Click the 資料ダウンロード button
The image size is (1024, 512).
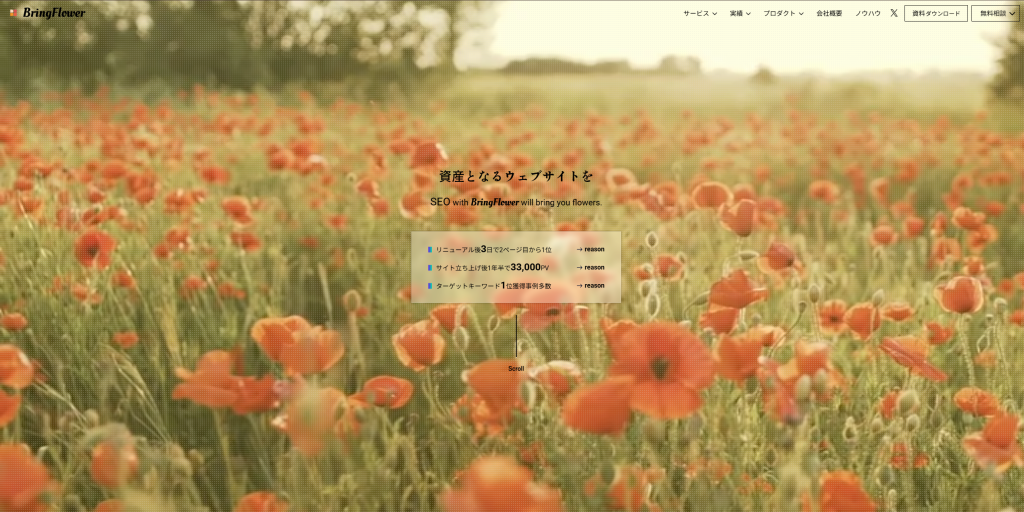(x=936, y=13)
